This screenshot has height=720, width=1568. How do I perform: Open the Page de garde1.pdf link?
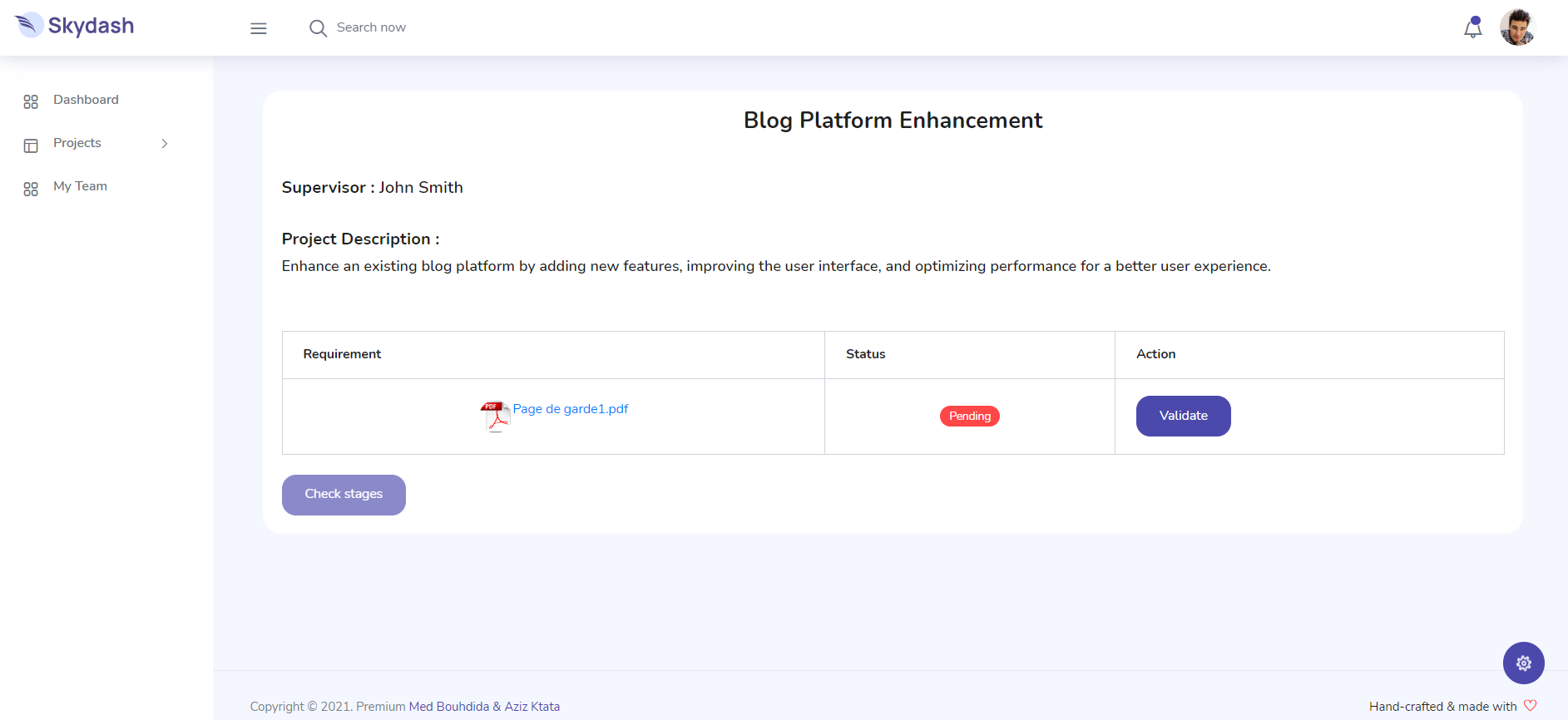(x=570, y=409)
